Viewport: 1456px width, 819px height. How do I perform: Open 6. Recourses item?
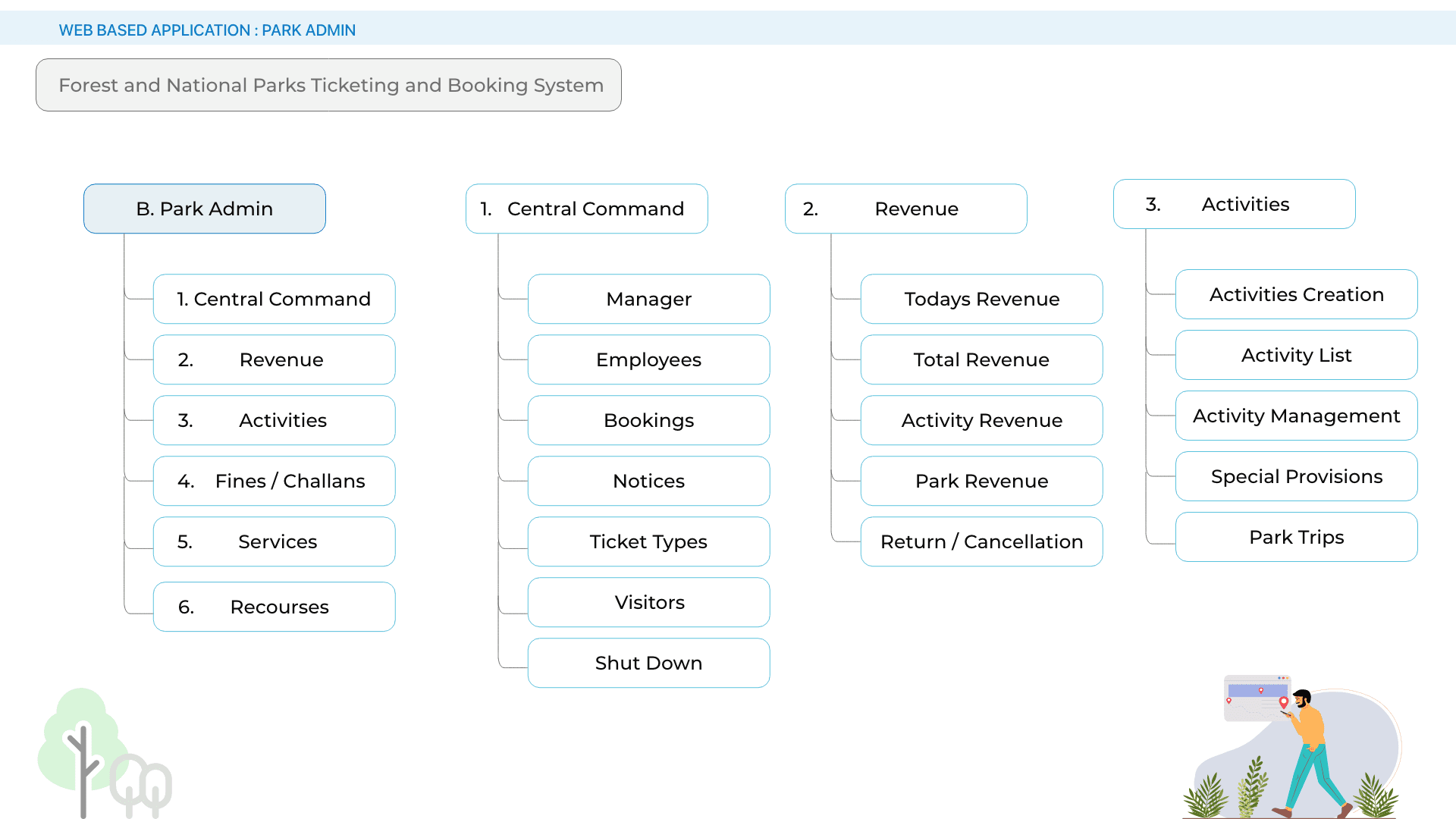coord(274,607)
